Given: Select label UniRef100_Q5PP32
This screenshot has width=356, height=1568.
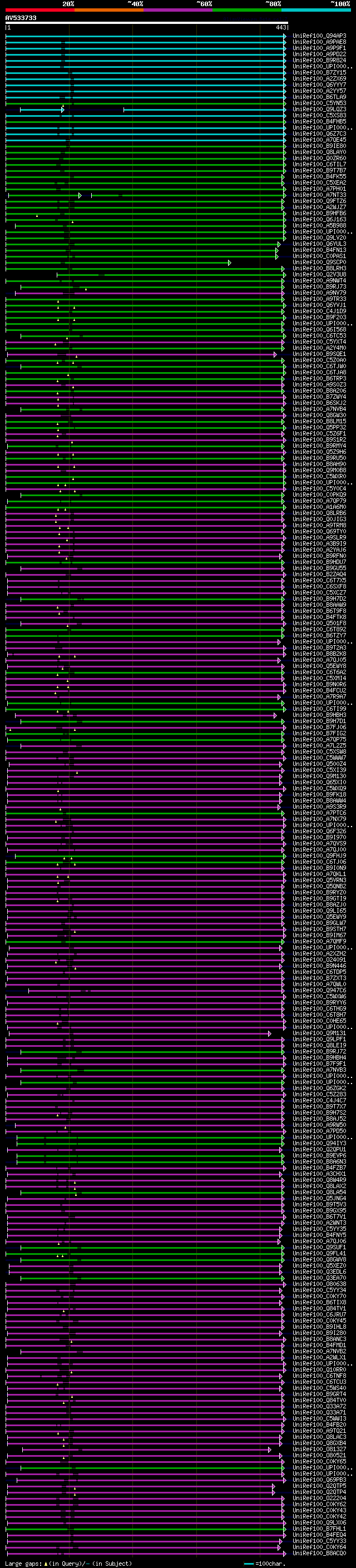Looking at the screenshot, I should click(x=319, y=427).
